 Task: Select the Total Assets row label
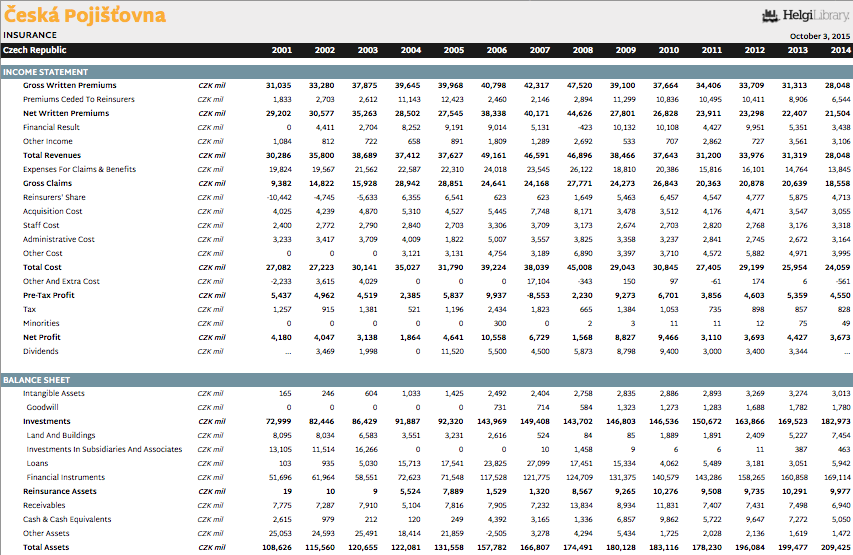46,547
